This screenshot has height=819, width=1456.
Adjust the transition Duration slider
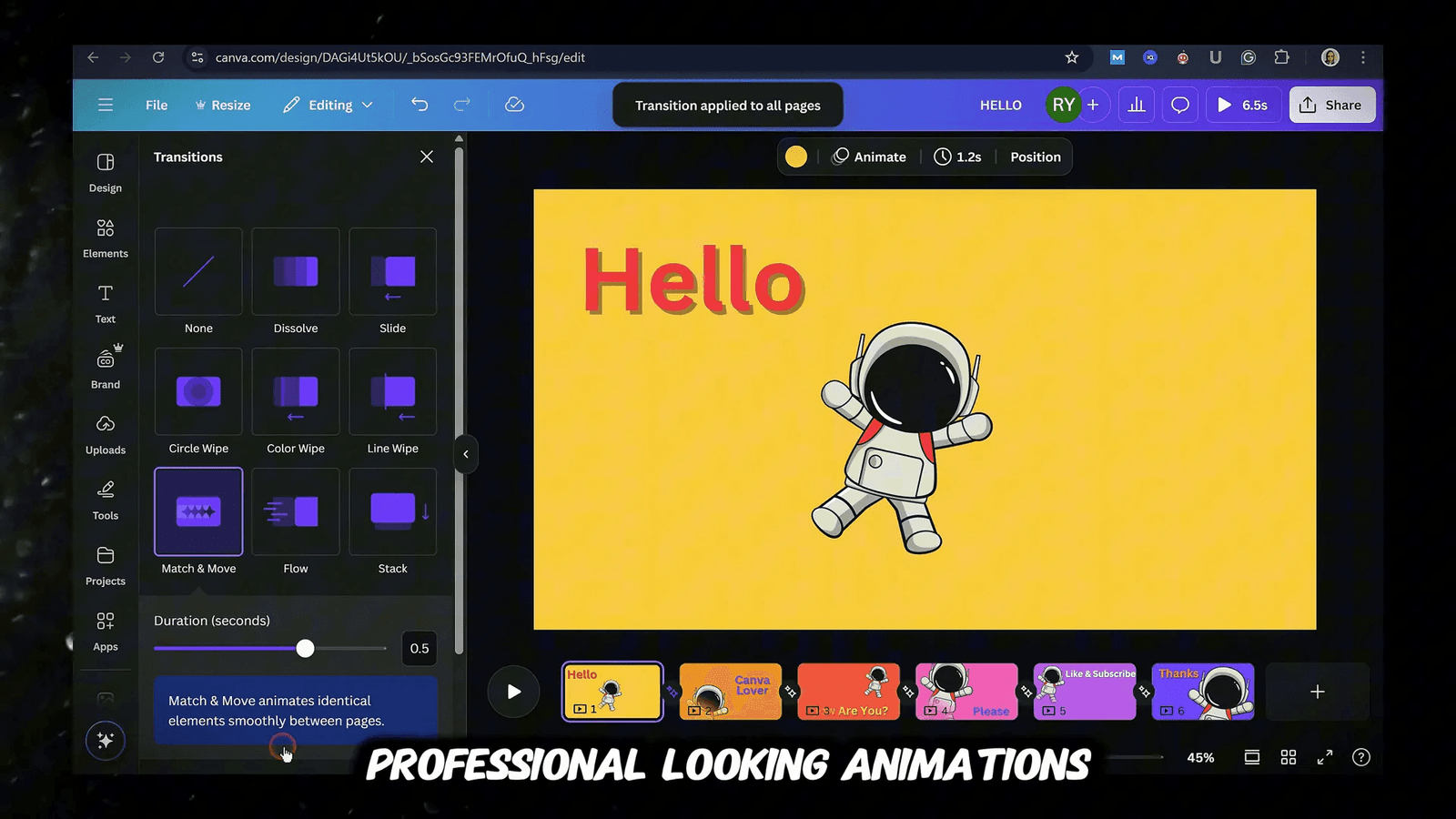[305, 648]
